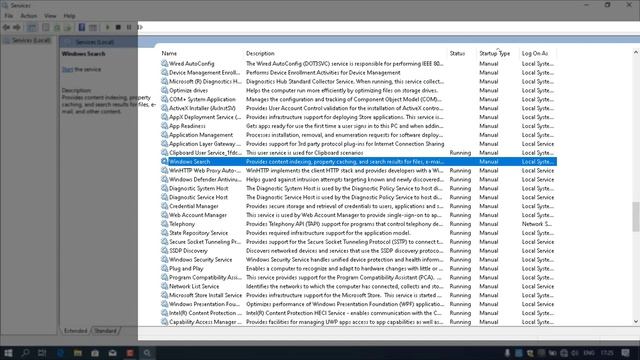
Task: Click the gear icon beside Plug and Play
Action: (164, 268)
